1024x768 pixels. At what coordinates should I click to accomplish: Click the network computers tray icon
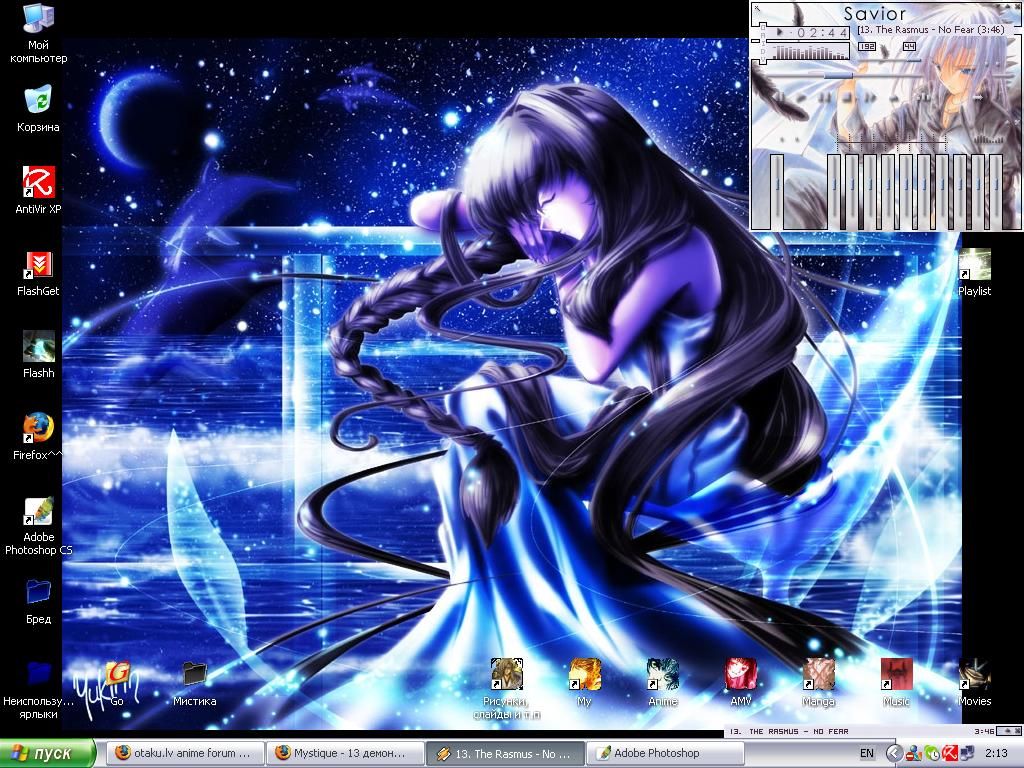tap(967, 753)
